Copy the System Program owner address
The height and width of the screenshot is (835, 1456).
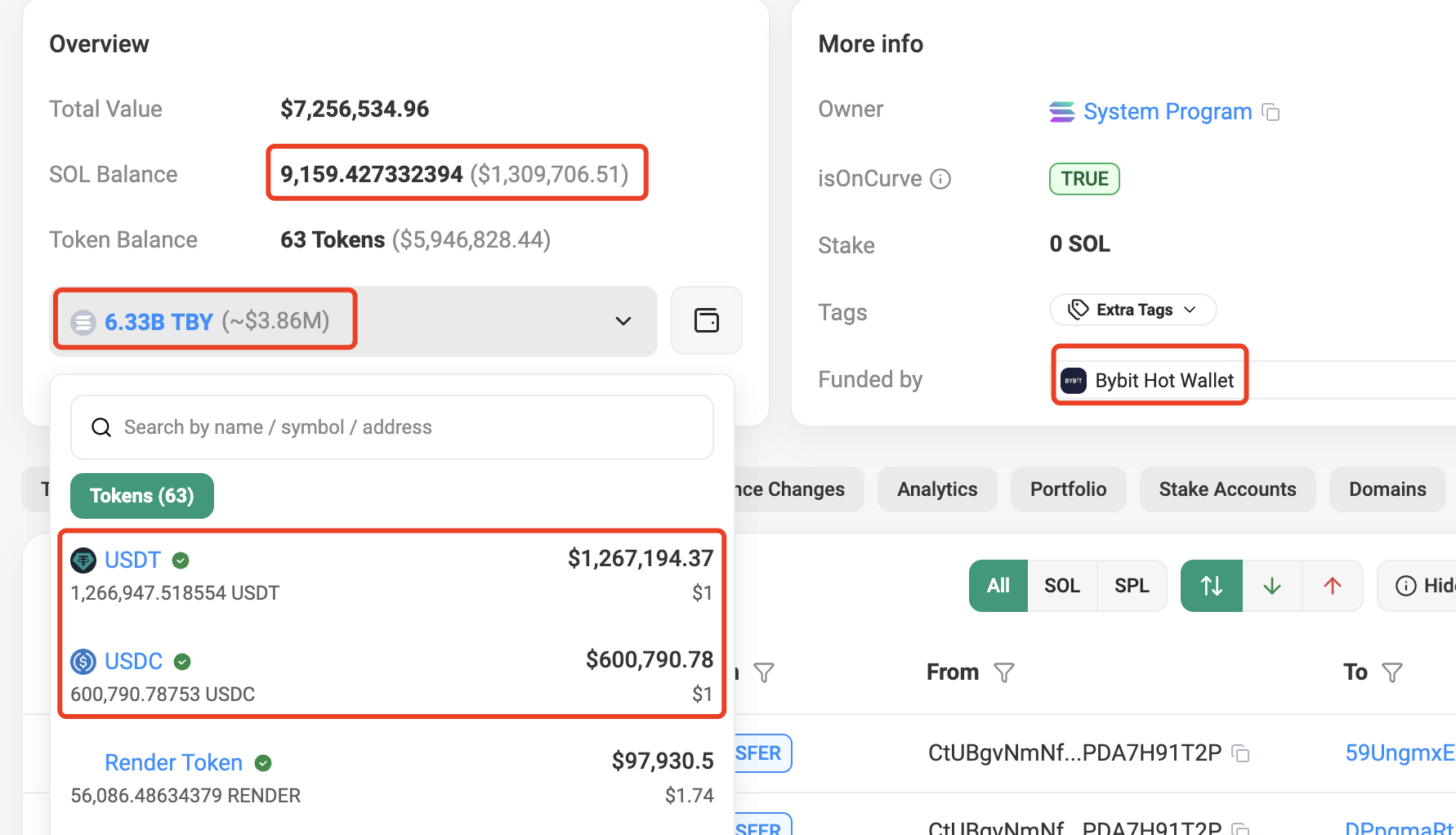click(x=1271, y=112)
